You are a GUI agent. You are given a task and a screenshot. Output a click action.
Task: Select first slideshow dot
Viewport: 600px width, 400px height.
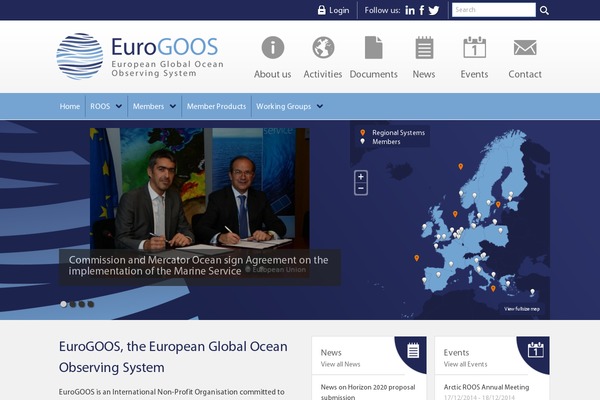[x=64, y=304]
